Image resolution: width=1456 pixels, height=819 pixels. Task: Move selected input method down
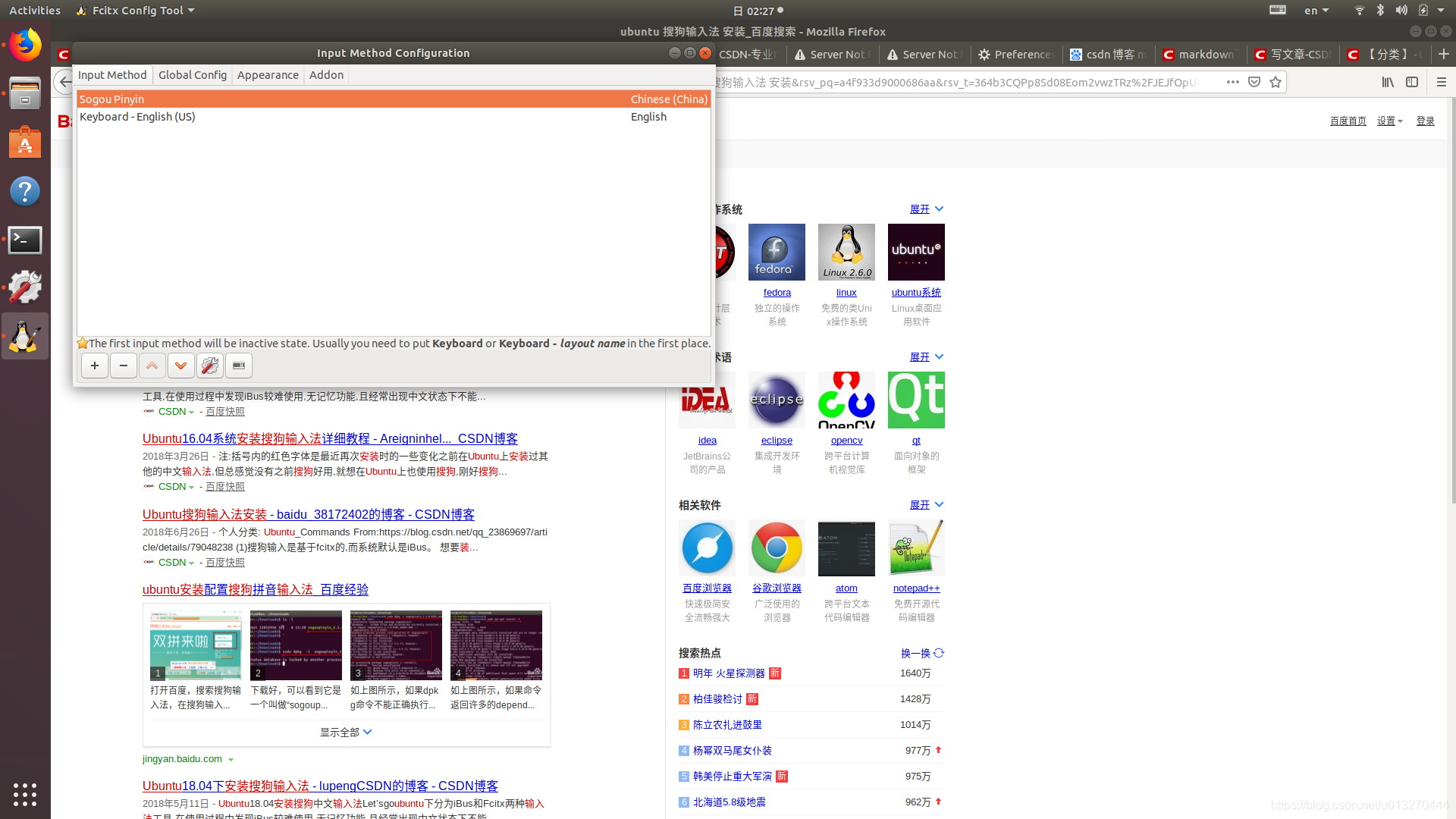coord(181,366)
